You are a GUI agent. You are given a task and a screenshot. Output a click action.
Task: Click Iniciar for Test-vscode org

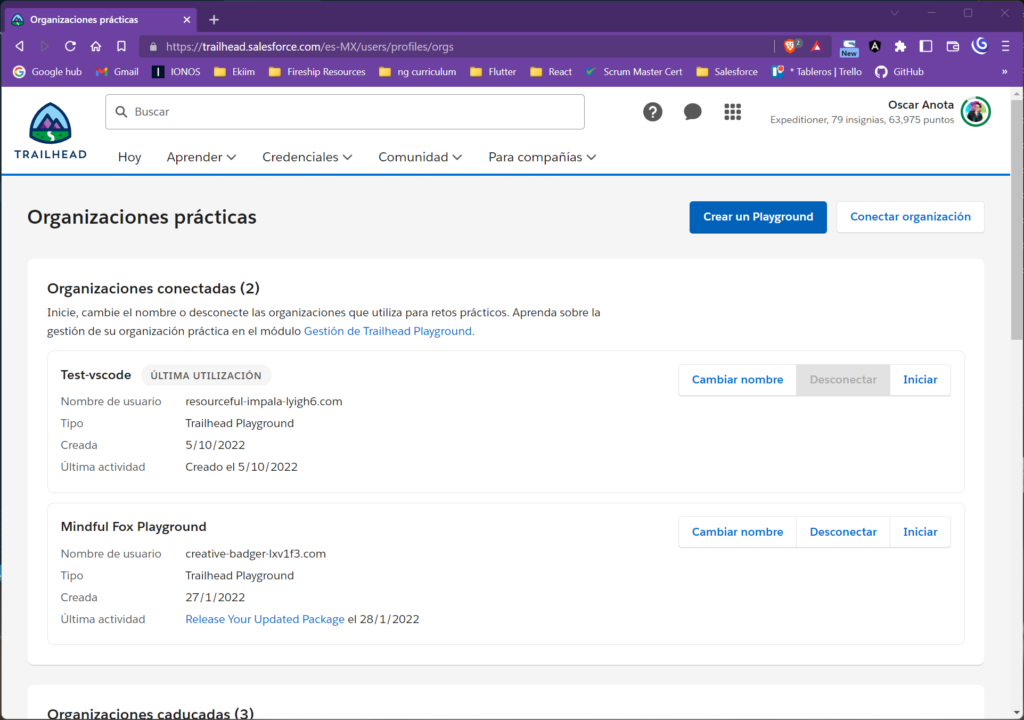(920, 380)
